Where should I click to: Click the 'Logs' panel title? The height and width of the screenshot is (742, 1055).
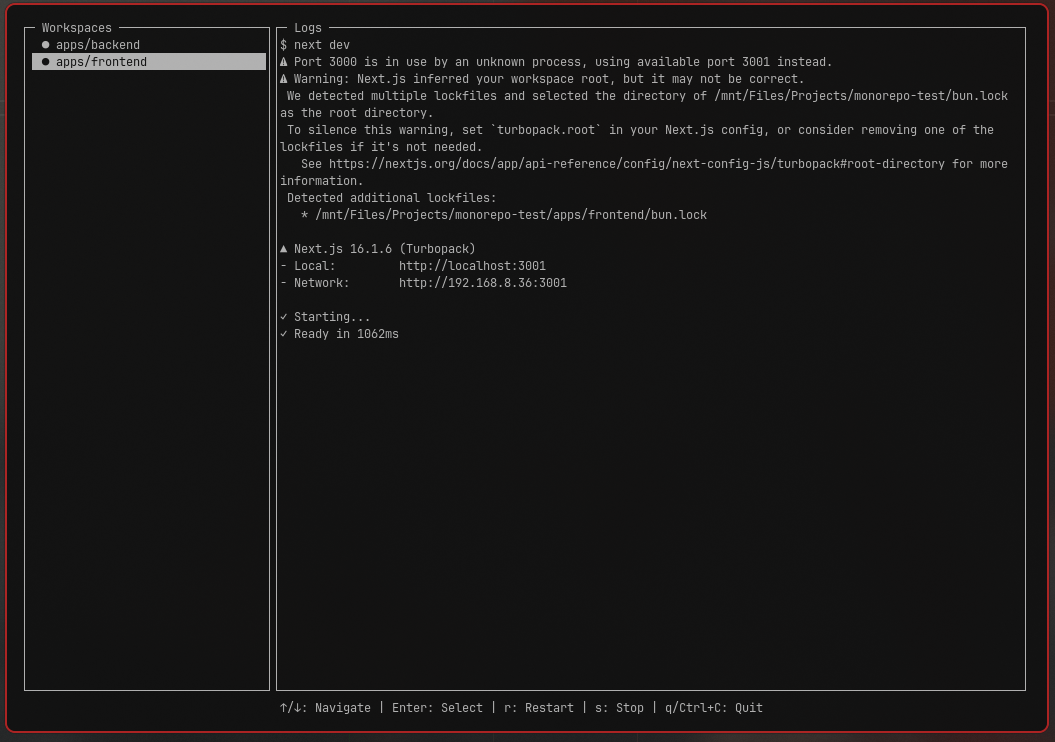click(307, 28)
